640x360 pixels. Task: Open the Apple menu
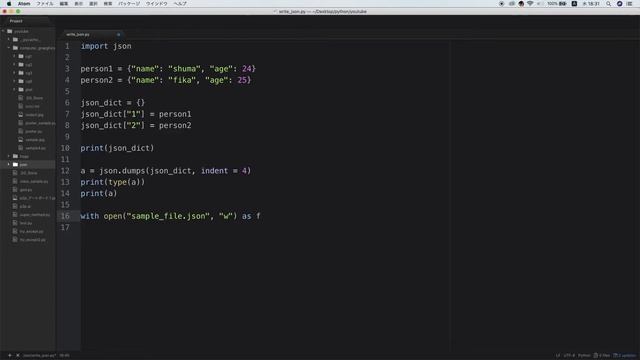pos(9,4)
